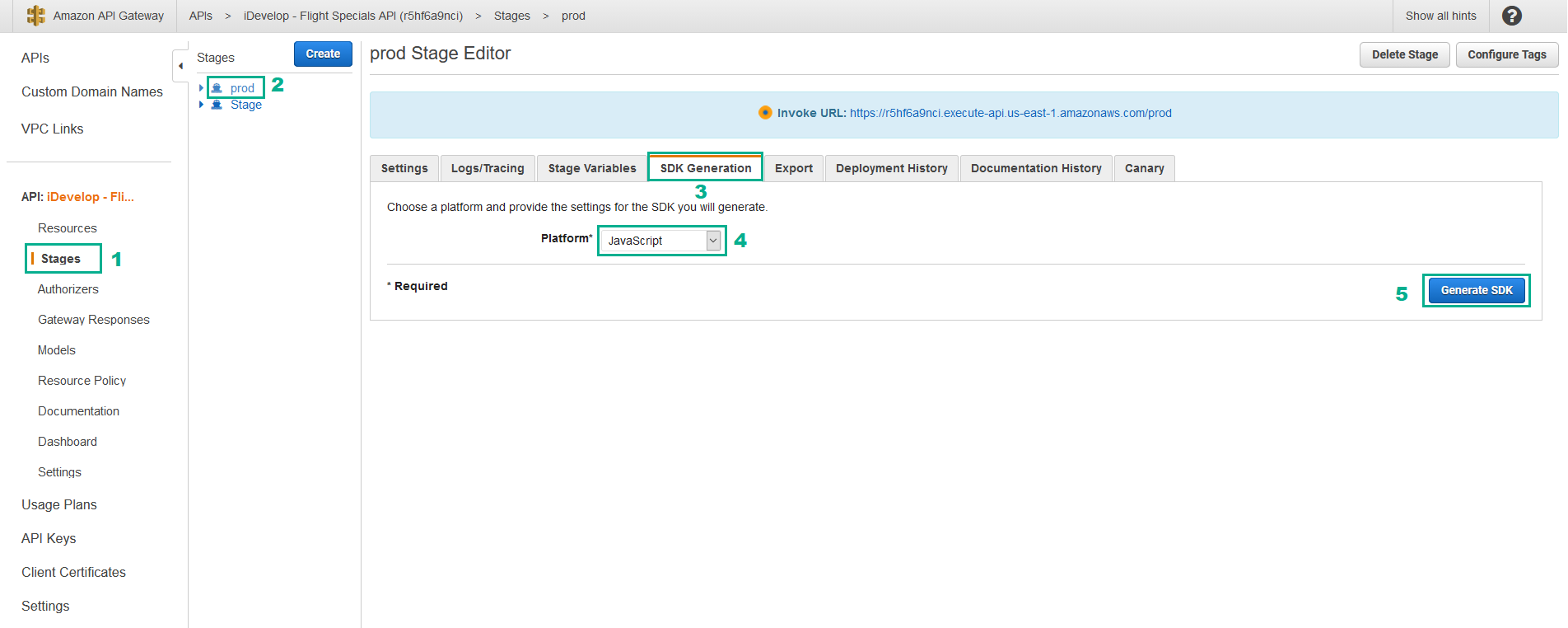This screenshot has width=1568, height=628.
Task: Open the Invoke URL link
Action: tap(1010, 113)
